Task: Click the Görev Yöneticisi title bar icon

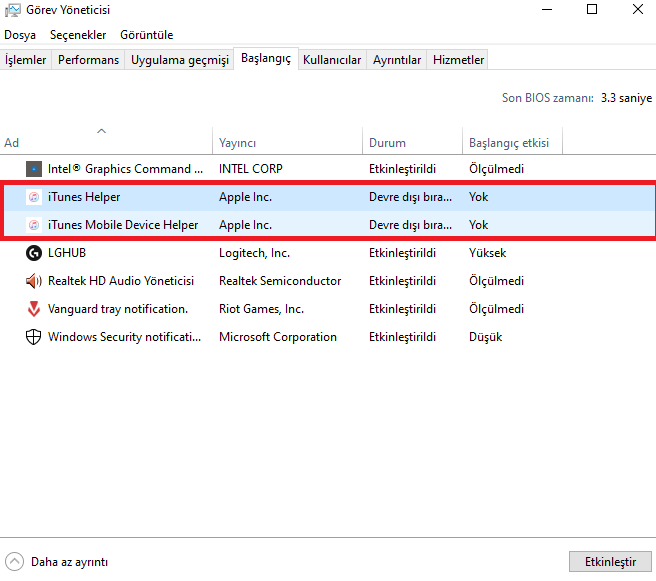Action: 13,10
